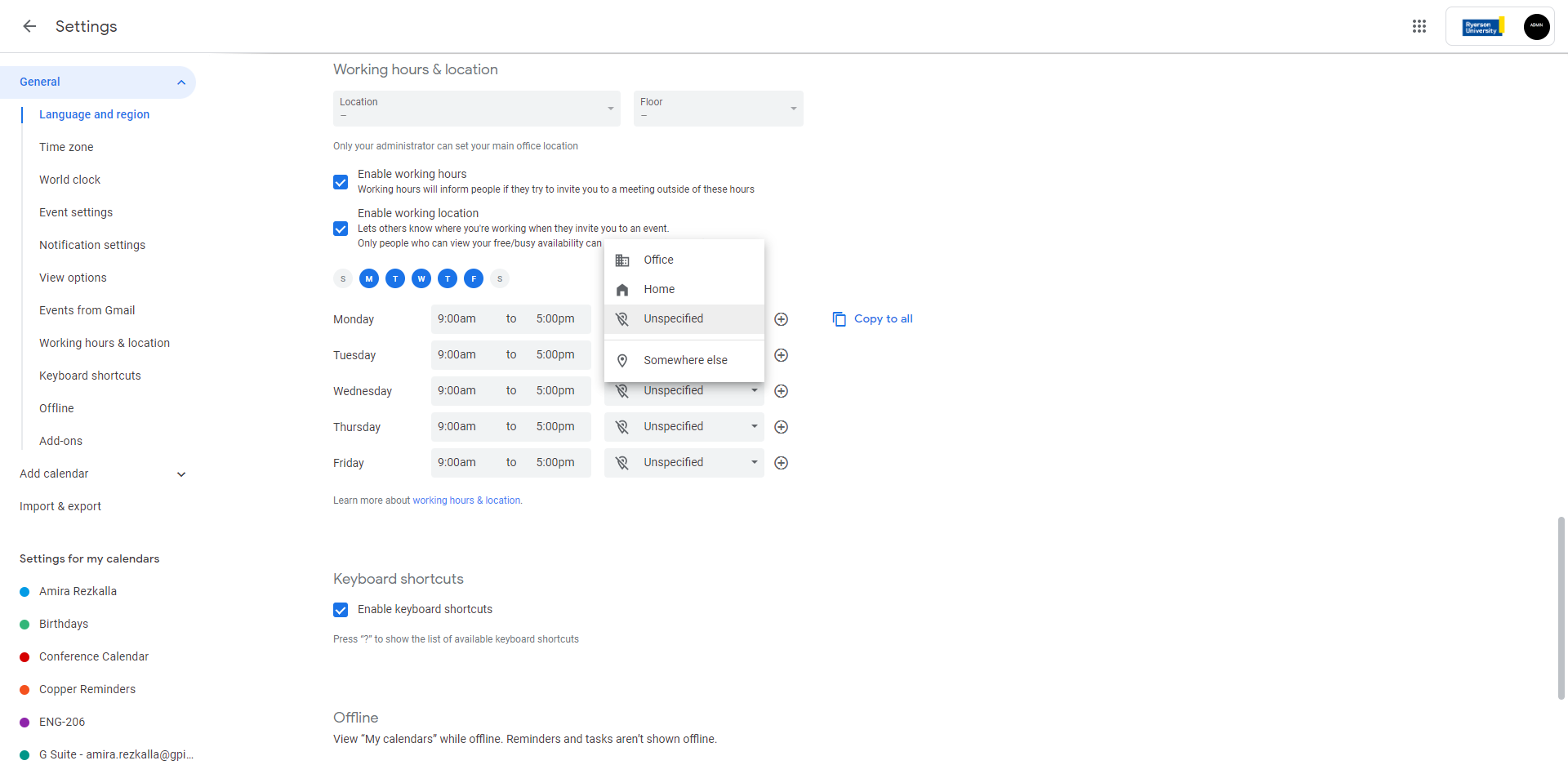Click Copy to all

(873, 319)
